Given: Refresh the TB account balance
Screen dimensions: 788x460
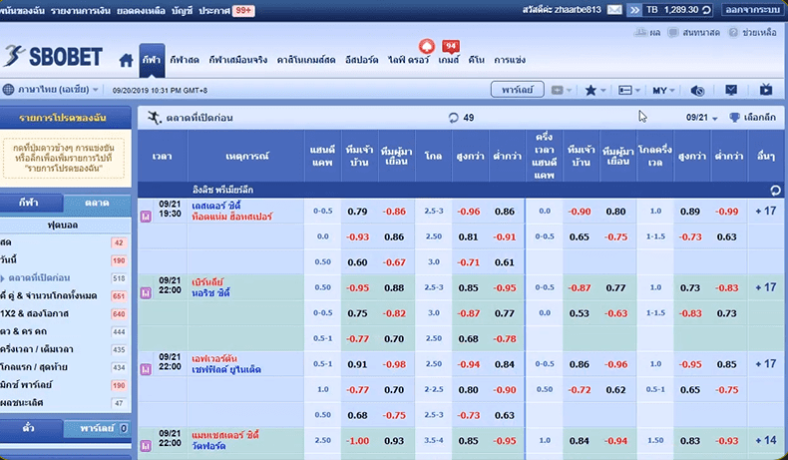Looking at the screenshot, I should [706, 10].
